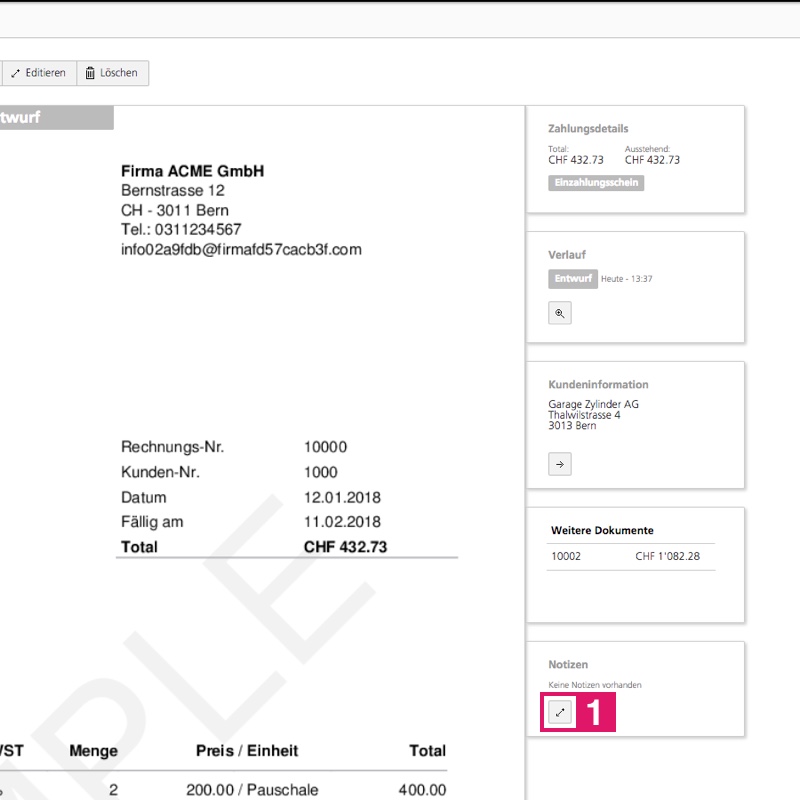Image resolution: width=800 pixels, height=800 pixels.
Task: Click the due date 11.02.2018
Action: pyautogui.click(x=342, y=521)
